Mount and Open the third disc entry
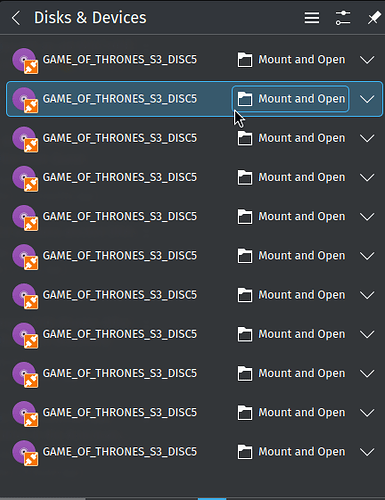385x500 pixels. tap(291, 138)
